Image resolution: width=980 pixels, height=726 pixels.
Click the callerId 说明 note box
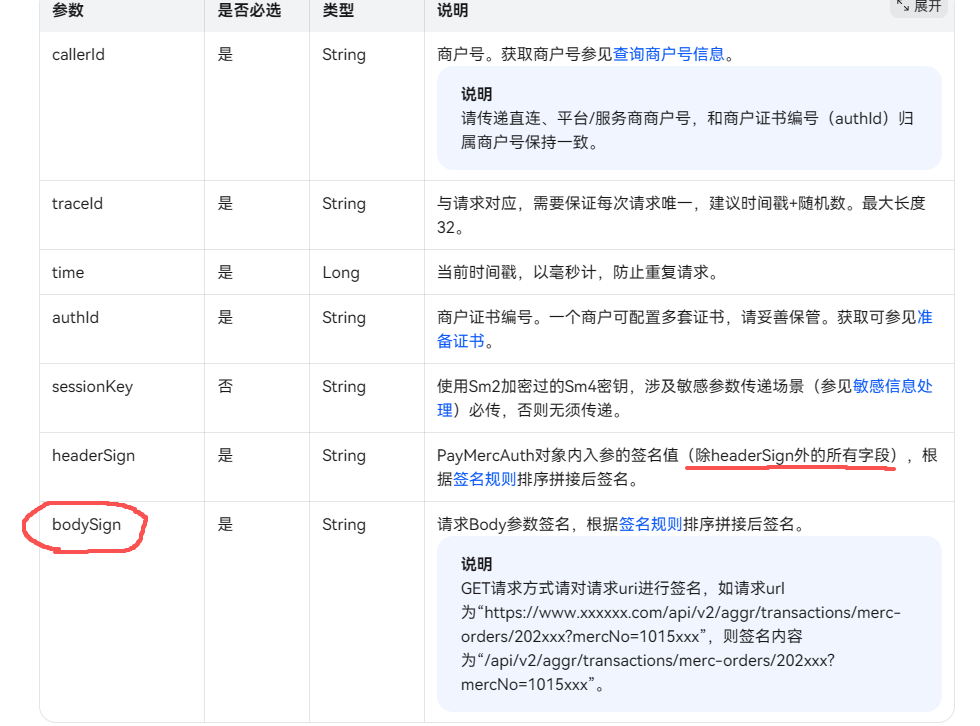coord(689,118)
